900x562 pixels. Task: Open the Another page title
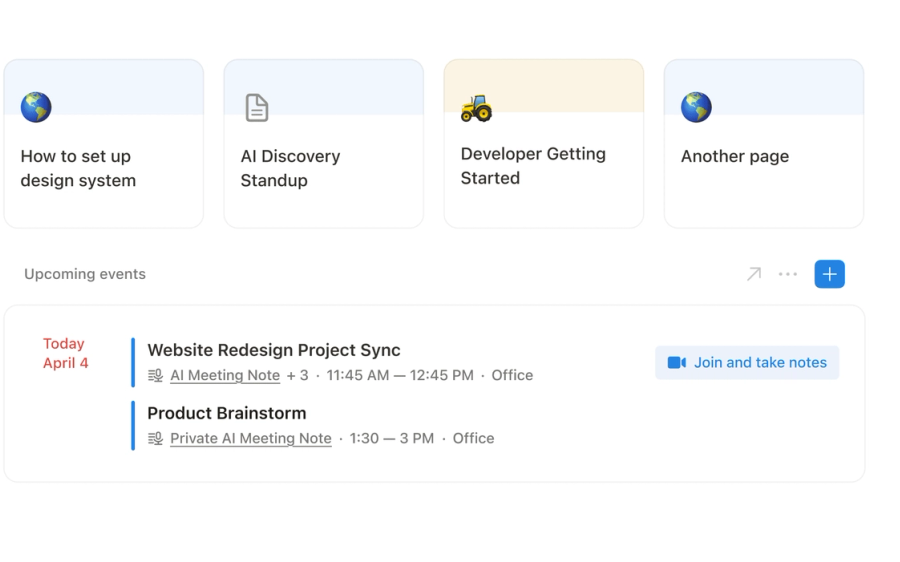(735, 156)
